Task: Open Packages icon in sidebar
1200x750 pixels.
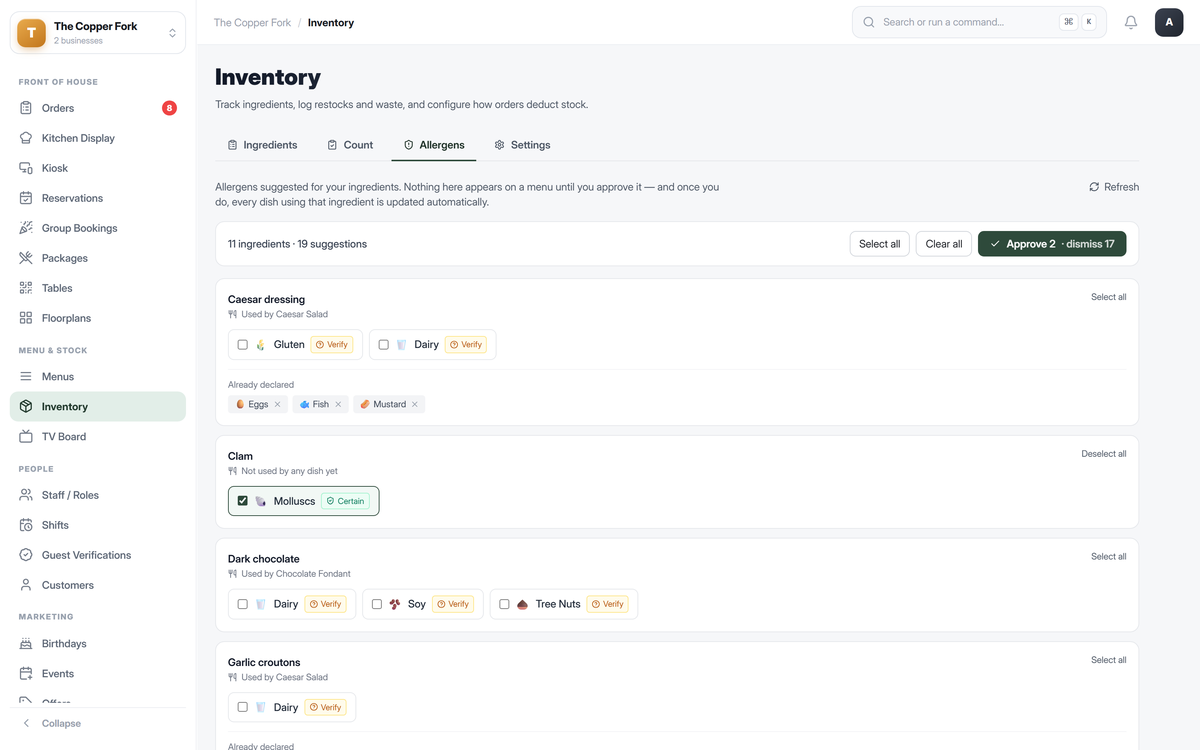Action: coord(26,258)
